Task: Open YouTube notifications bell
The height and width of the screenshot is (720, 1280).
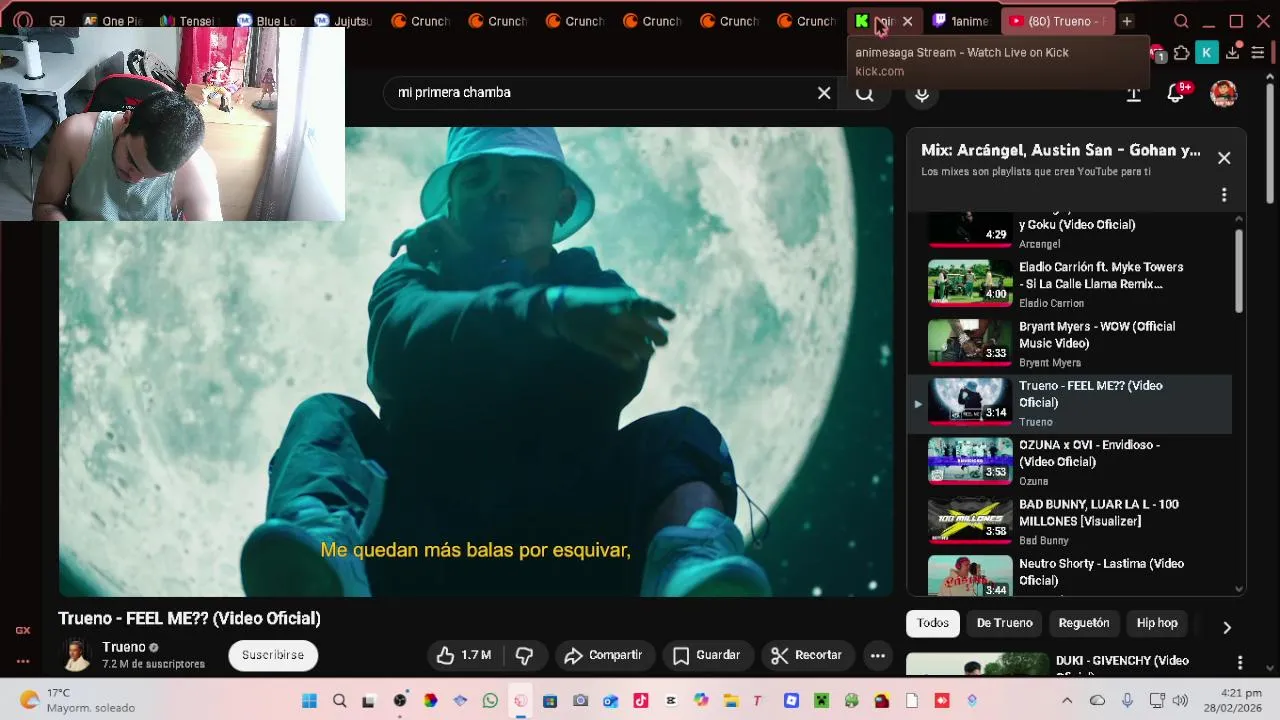Action: tap(1176, 94)
